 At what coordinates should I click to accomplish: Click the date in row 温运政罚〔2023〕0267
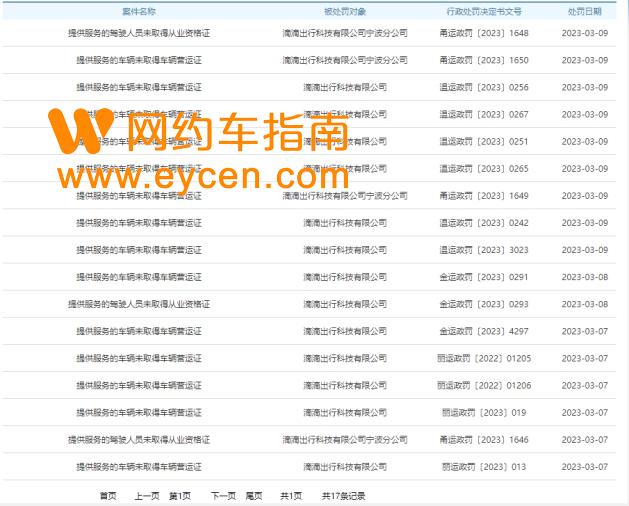pyautogui.click(x=584, y=114)
